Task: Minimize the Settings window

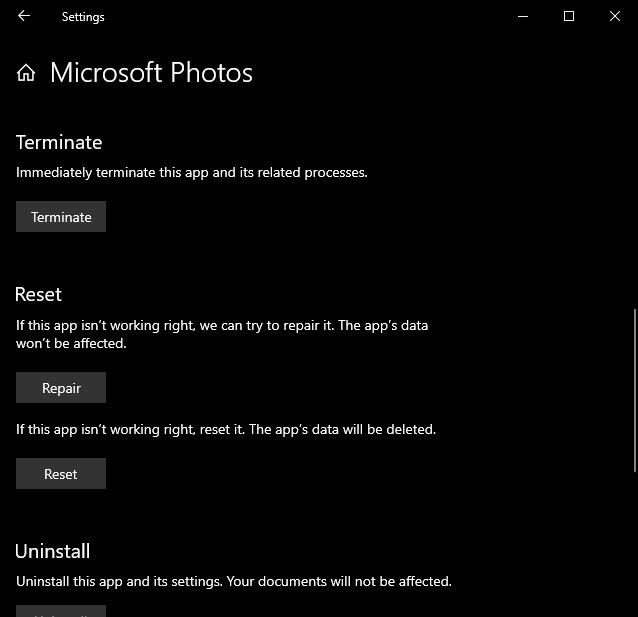Action: (523, 16)
